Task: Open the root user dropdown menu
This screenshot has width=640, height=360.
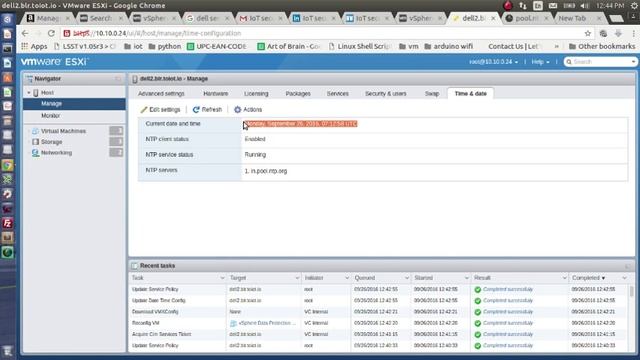Action: point(493,62)
